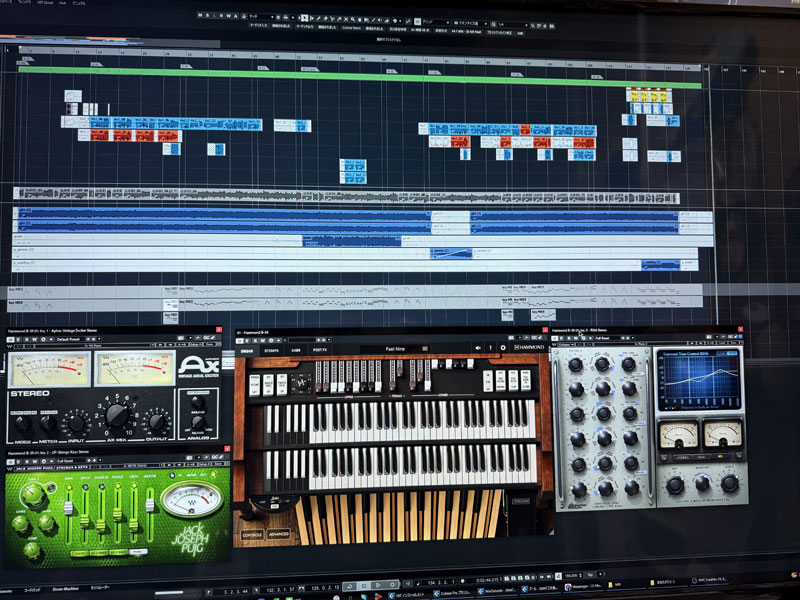Click the Hammond vibrato/chorus rotary selector

(x=301, y=384)
